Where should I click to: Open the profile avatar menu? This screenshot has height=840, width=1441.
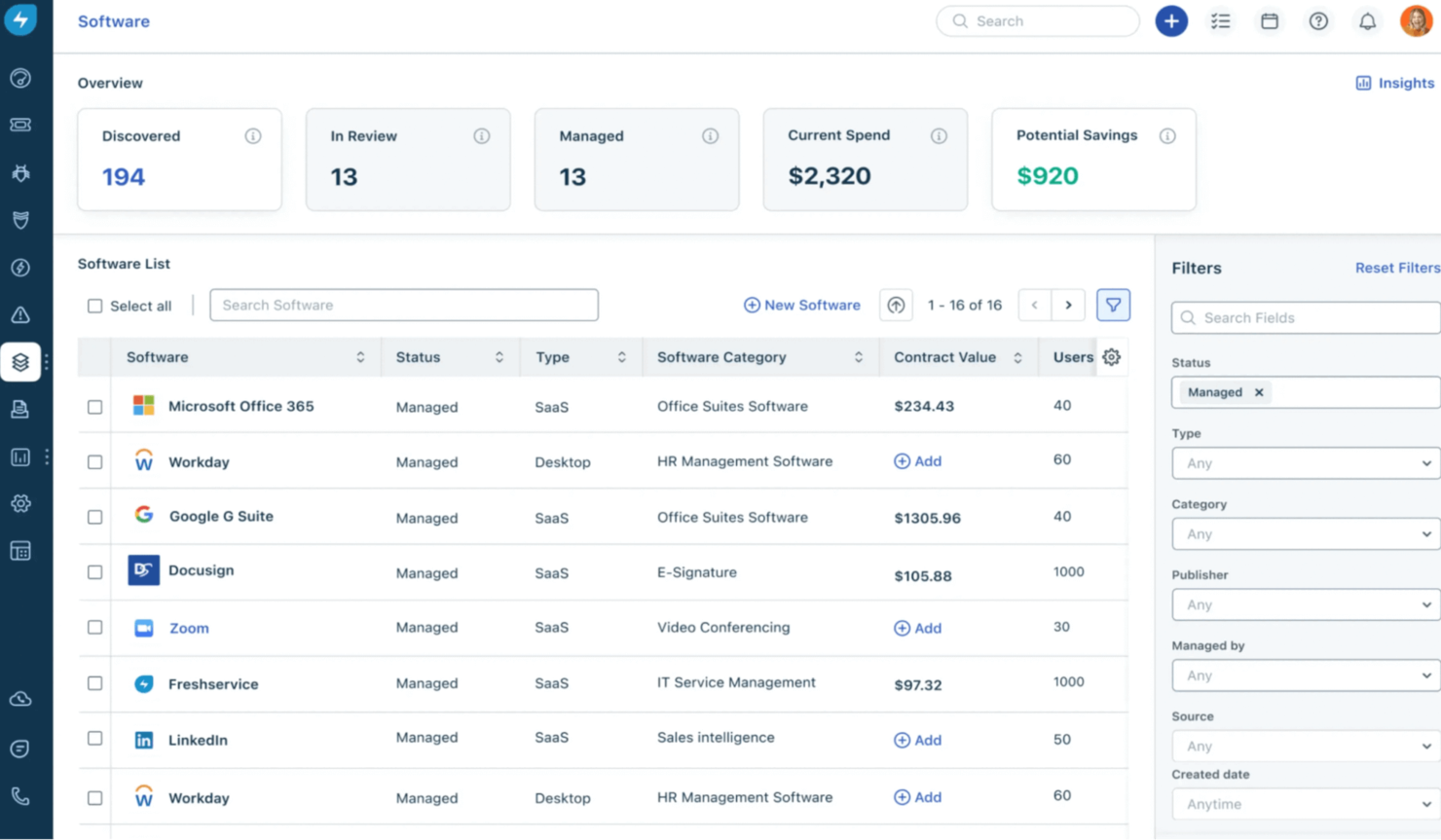click(x=1415, y=20)
